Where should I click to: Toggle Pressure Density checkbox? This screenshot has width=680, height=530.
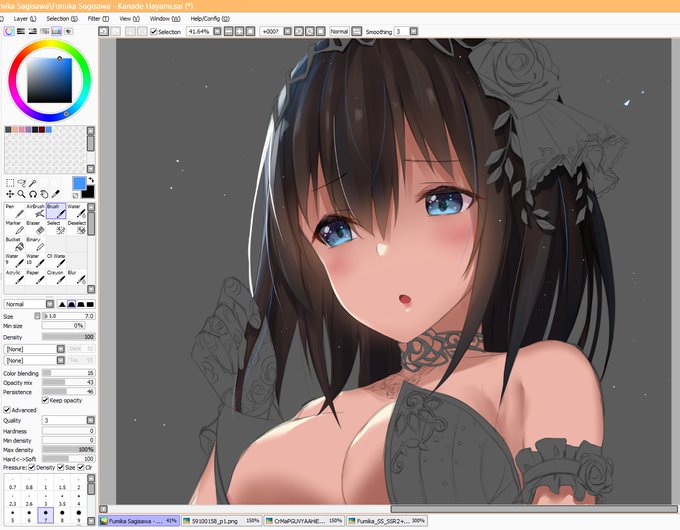coord(32,468)
